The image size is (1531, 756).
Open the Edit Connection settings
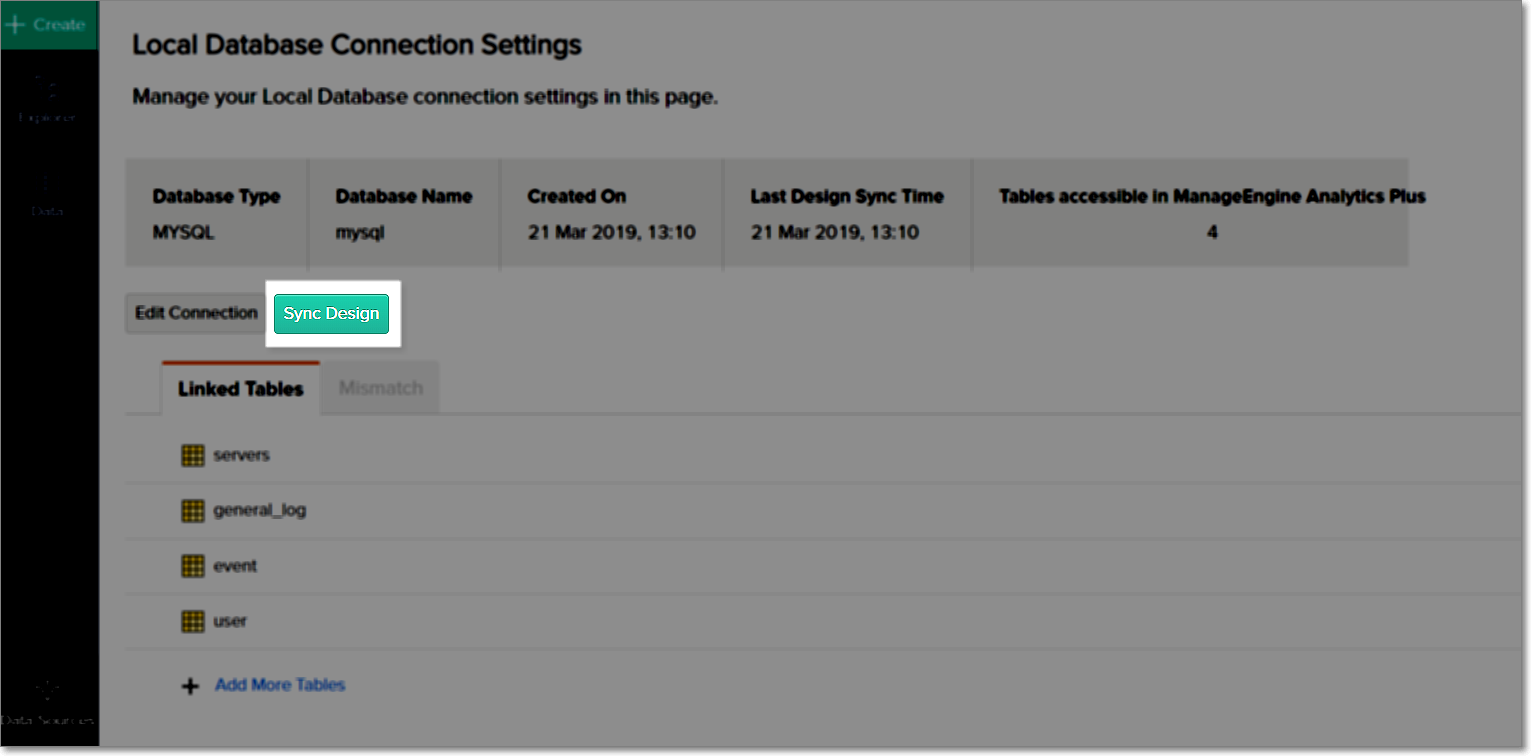click(196, 314)
